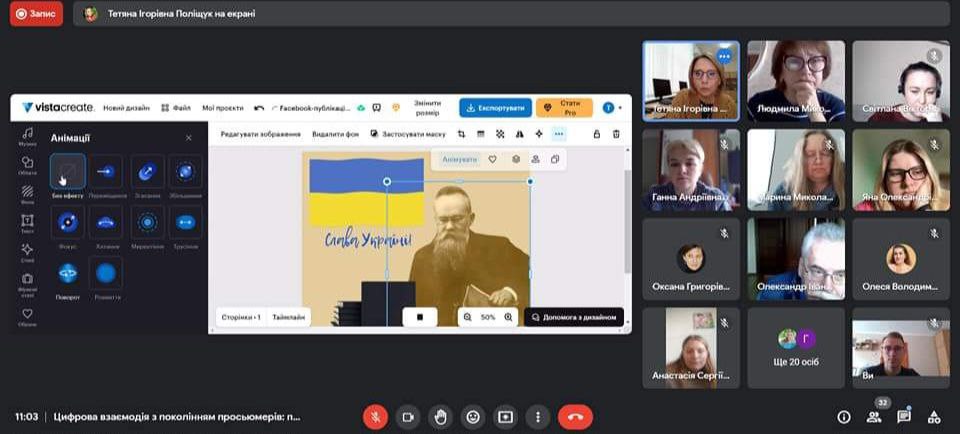Viewport: 960px width, 434px height.
Task: Click the zoom-in magnifier next to 50%
Action: pos(508,317)
